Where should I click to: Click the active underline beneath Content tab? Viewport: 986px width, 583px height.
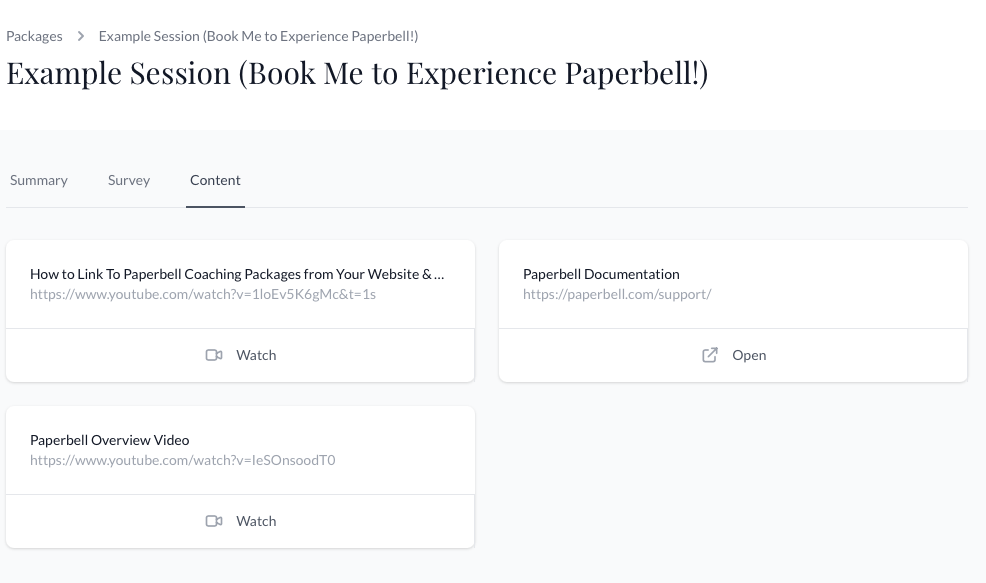pyautogui.click(x=215, y=206)
